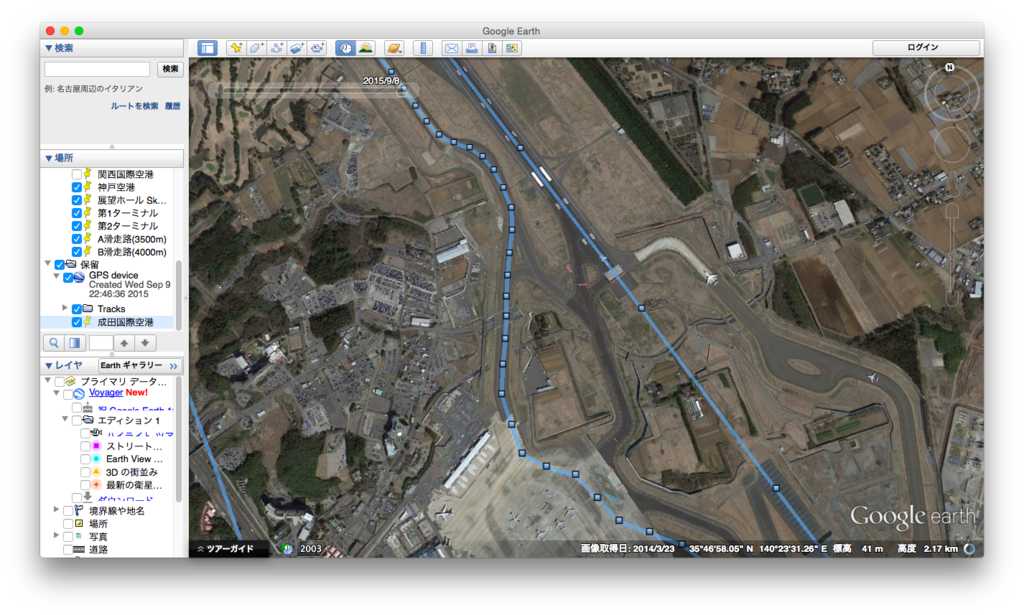Collapse the 検索 search panel
The width and height of the screenshot is (1024, 615).
pos(48,48)
